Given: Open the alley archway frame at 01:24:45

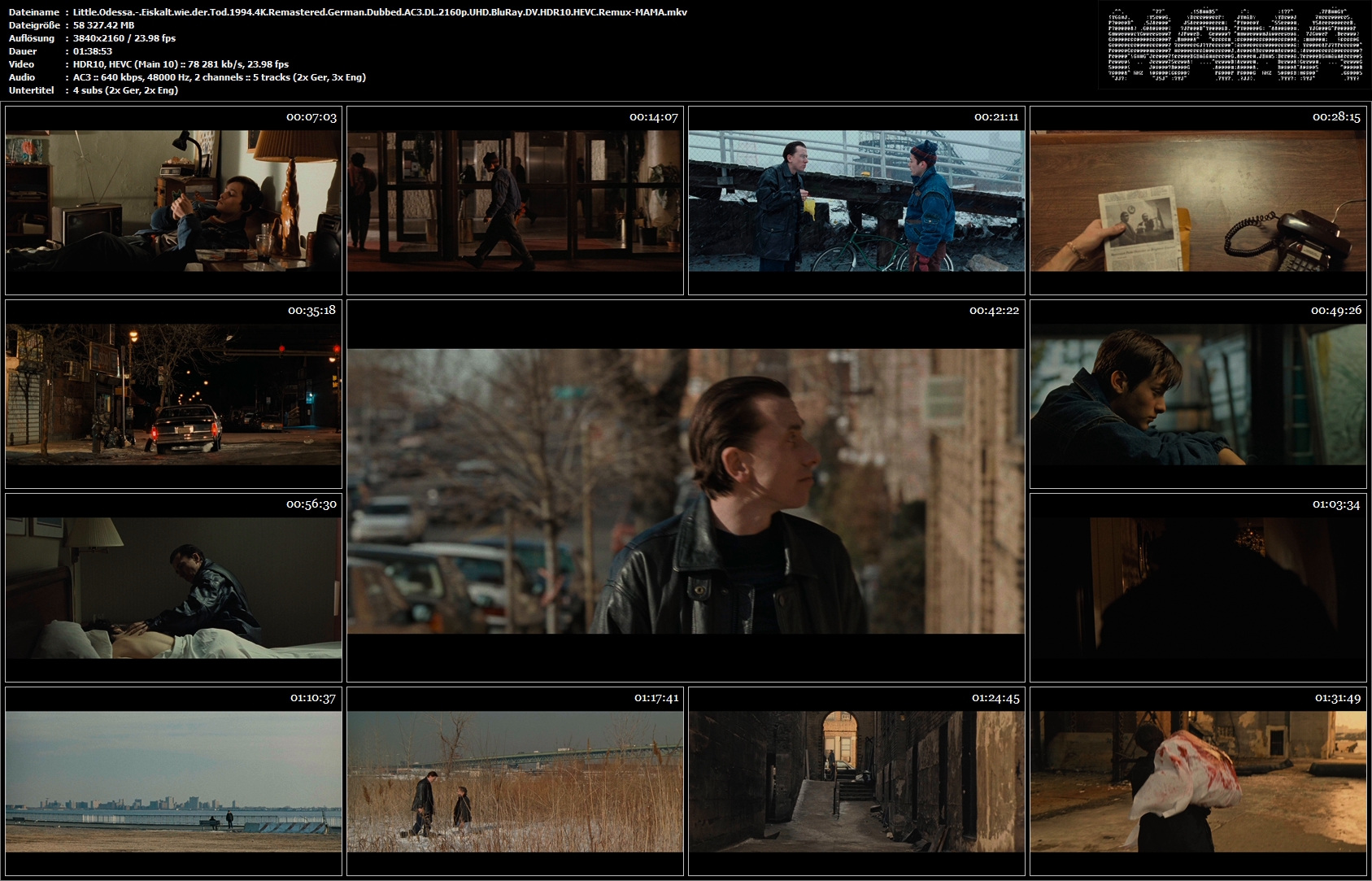Looking at the screenshot, I should coord(856,781).
